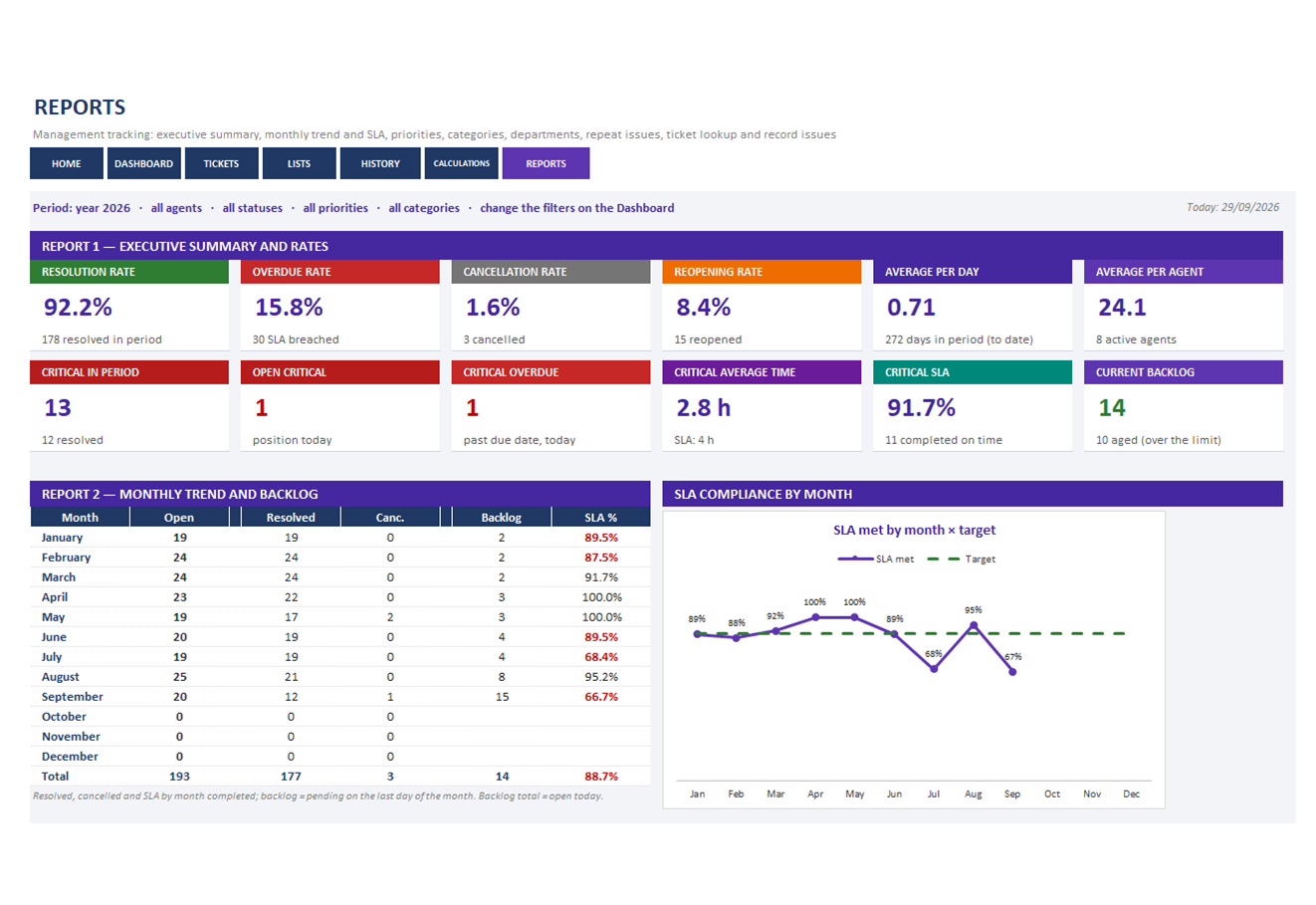Click the July SLA value 68.4%
The width and height of the screenshot is (1316, 905).
(x=601, y=657)
